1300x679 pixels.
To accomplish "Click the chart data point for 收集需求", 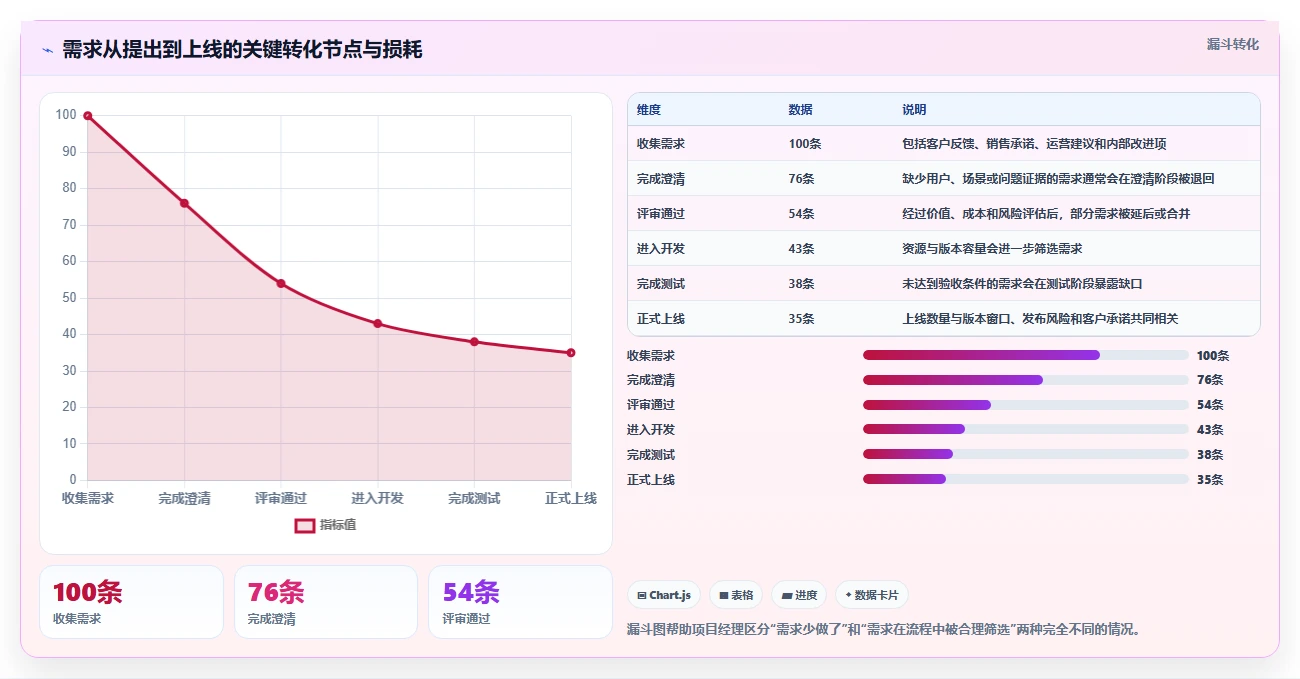I will coord(88,116).
